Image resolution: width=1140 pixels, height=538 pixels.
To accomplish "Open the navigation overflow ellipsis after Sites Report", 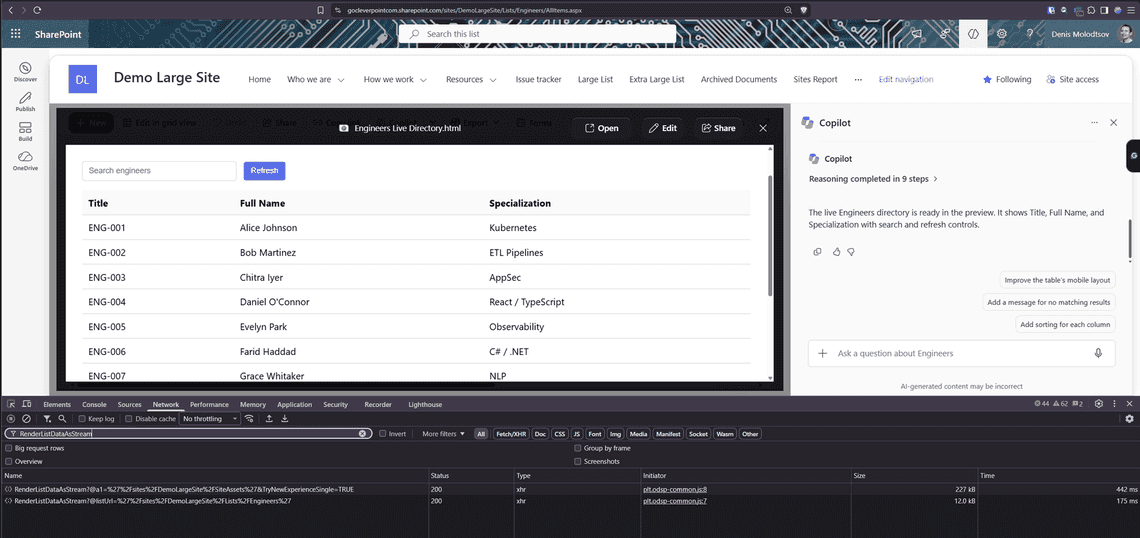I will (858, 79).
